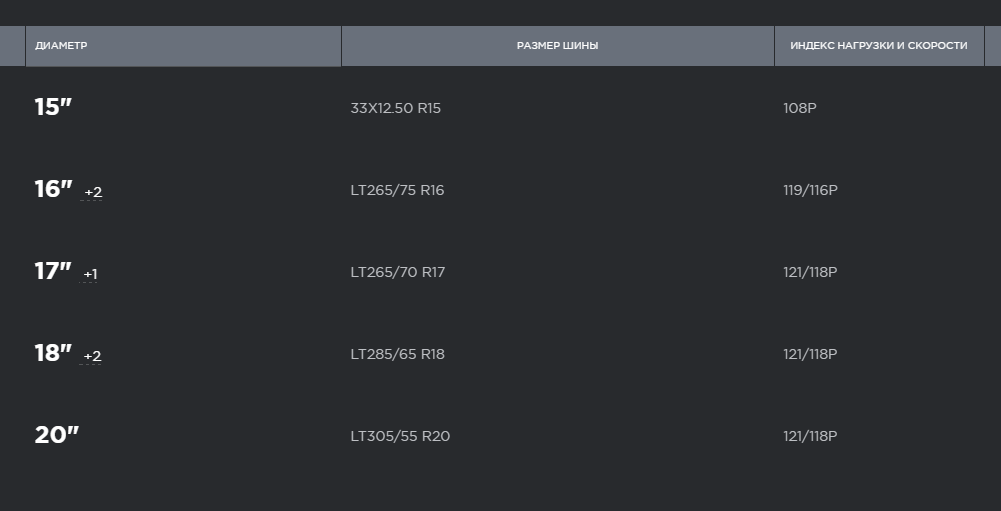Click the 119/116P load index

click(810, 190)
